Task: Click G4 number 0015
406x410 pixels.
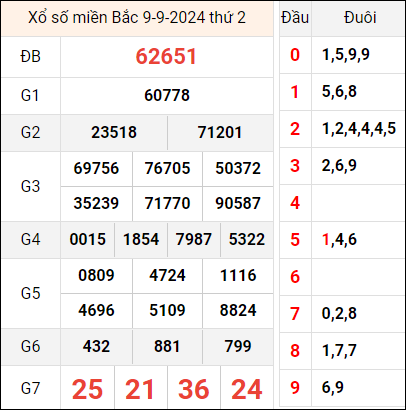Action: pyautogui.click(x=88, y=239)
